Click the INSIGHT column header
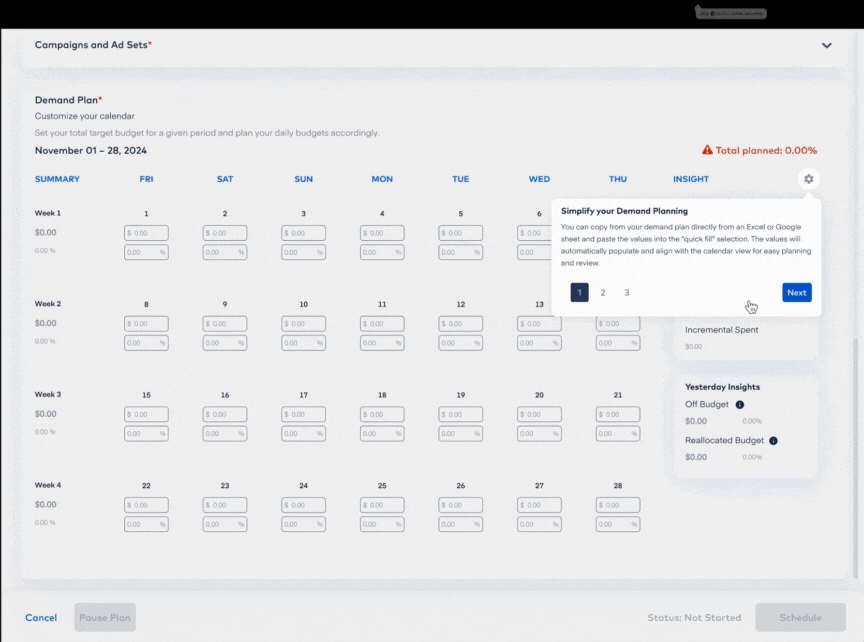This screenshot has height=642, width=864. (x=690, y=179)
